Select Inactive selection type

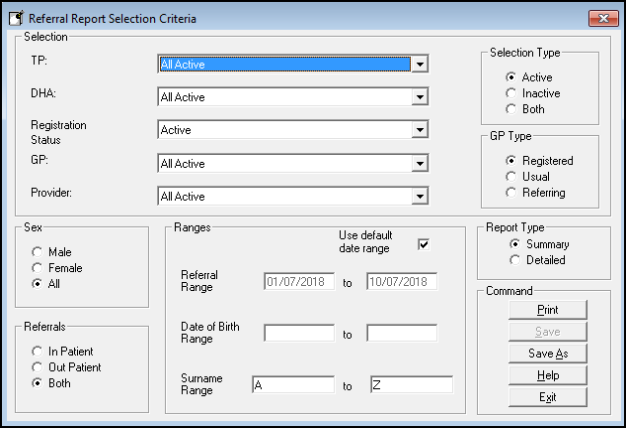click(512, 93)
